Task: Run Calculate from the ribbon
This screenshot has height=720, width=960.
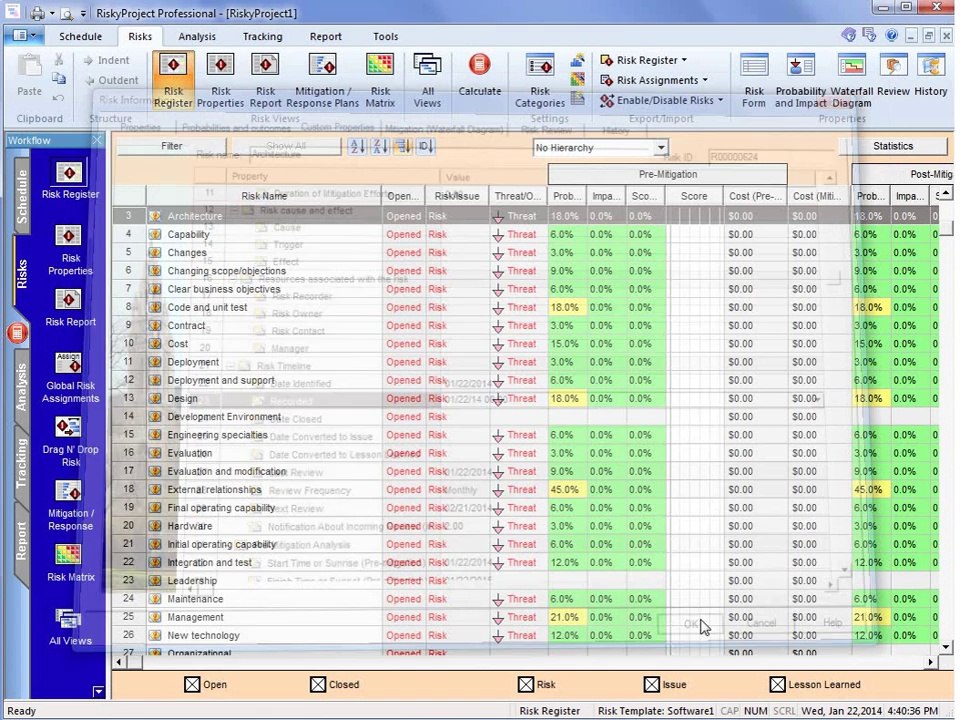Action: 479,75
